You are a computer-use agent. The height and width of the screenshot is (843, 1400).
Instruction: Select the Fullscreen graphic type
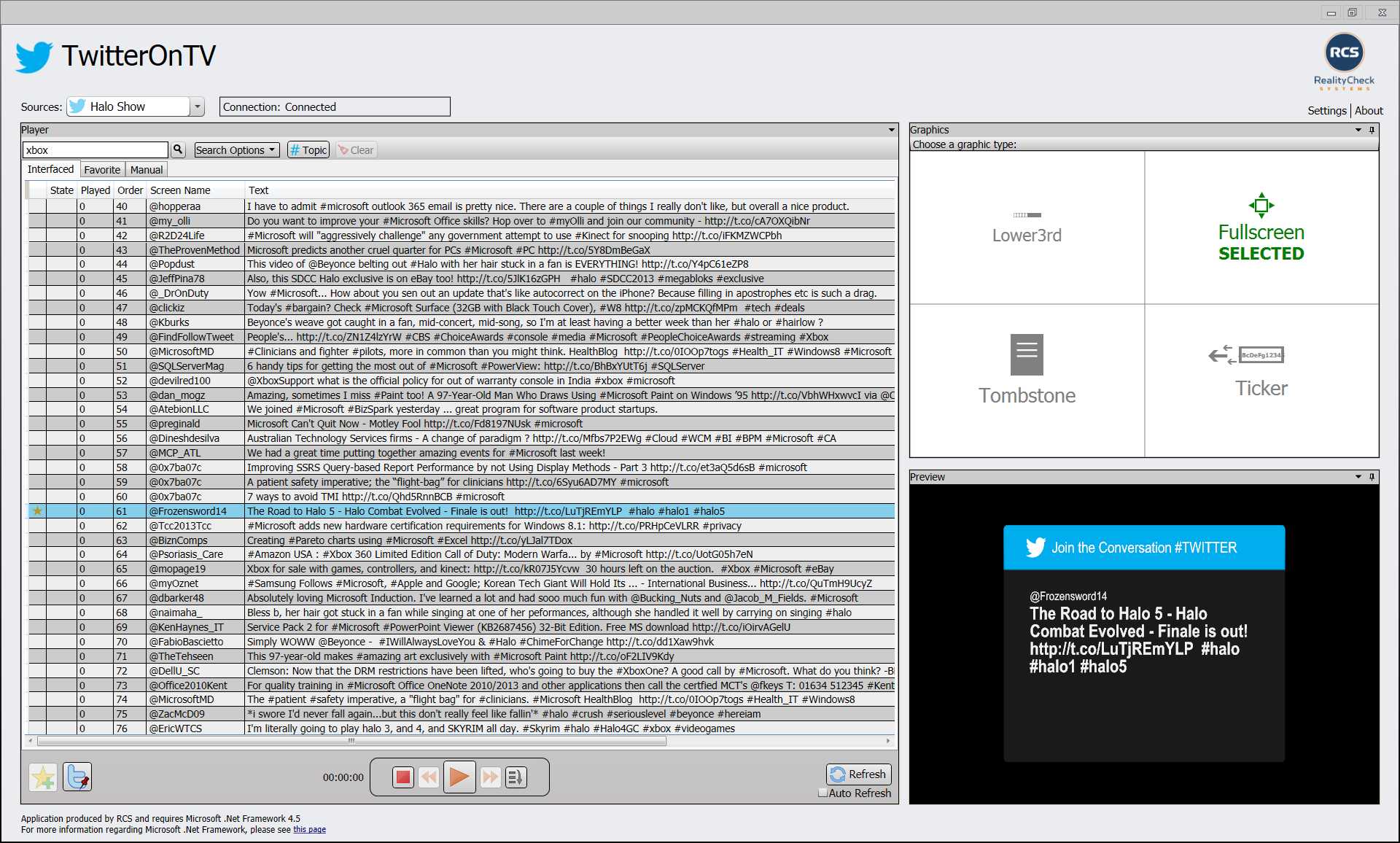pos(1261,228)
